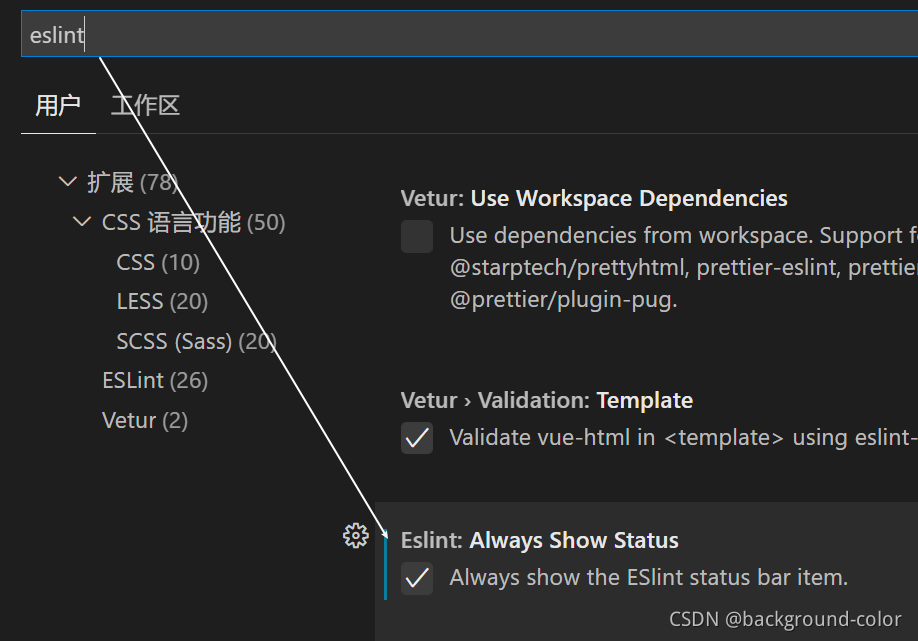This screenshot has width=918, height=641.
Task: Collapse the CSS 语言功能 group
Action: coord(81,221)
